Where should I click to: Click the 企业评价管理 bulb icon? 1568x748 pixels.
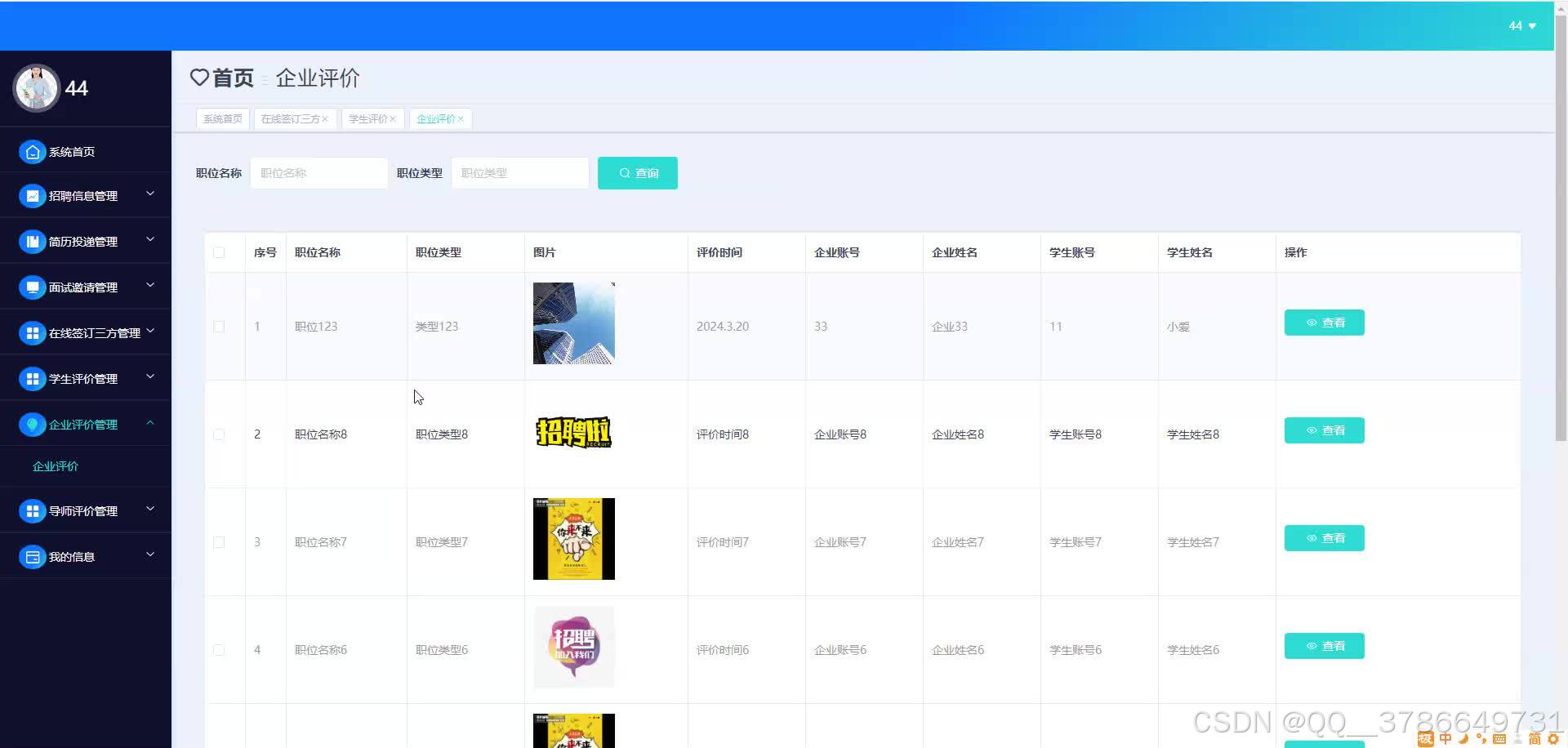point(32,425)
